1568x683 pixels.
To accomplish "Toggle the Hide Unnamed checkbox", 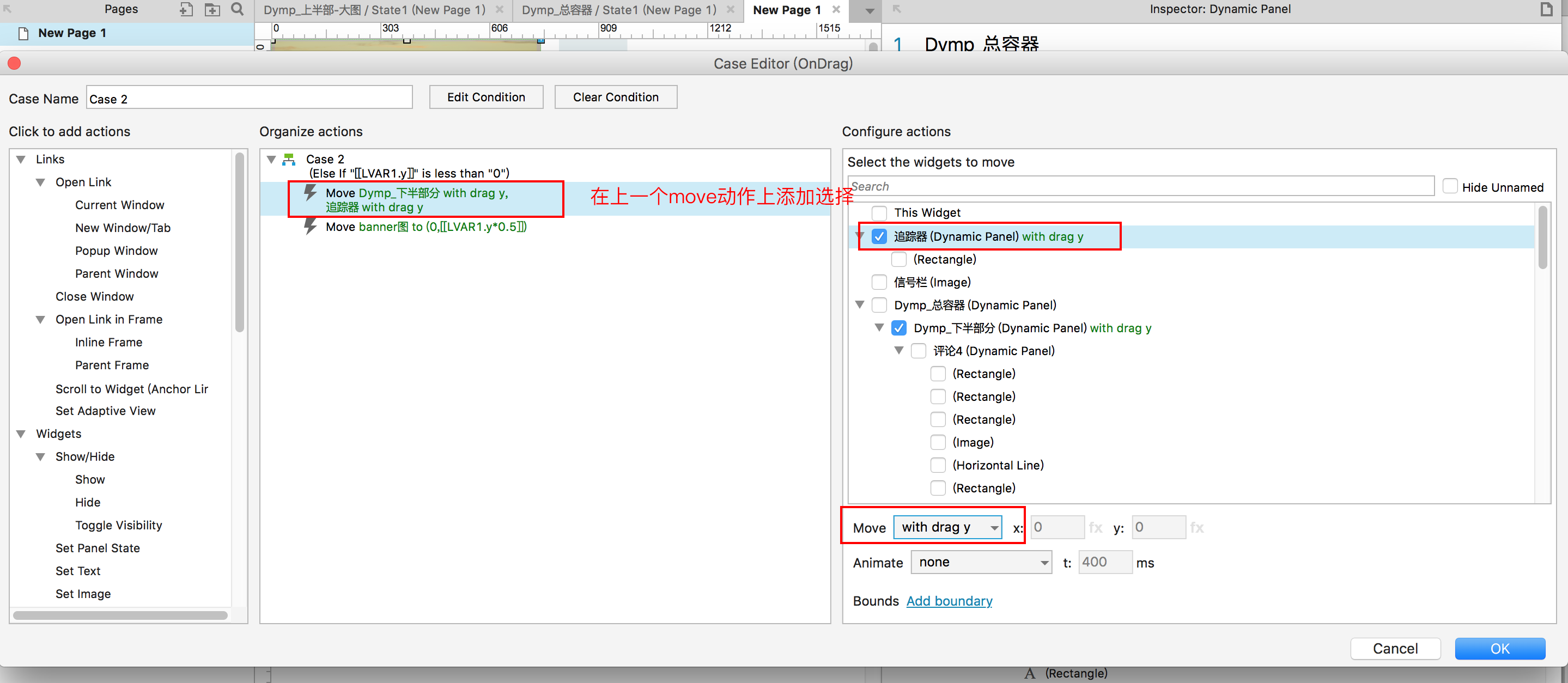I will tap(1450, 187).
